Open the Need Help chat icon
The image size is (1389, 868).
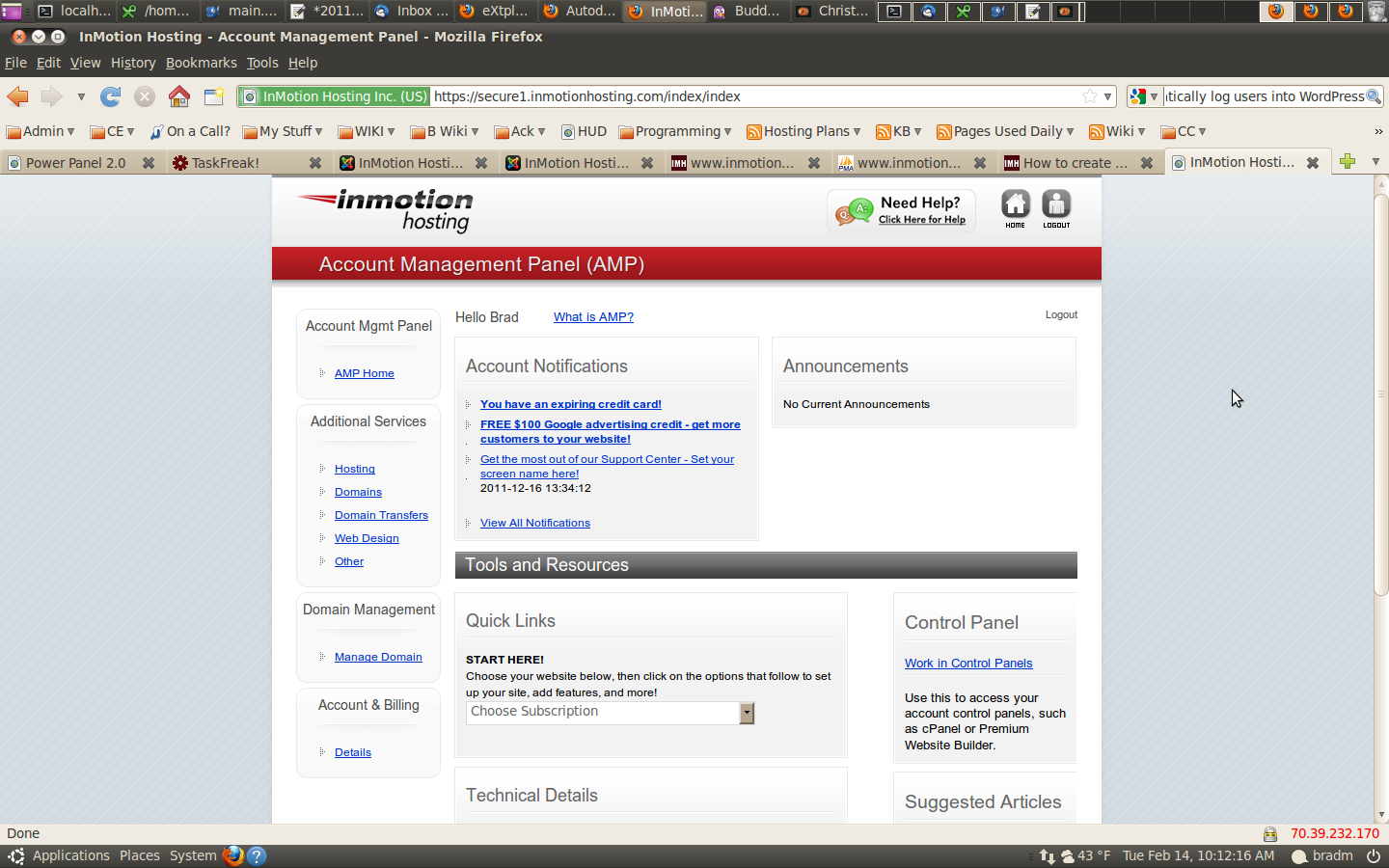click(x=853, y=211)
